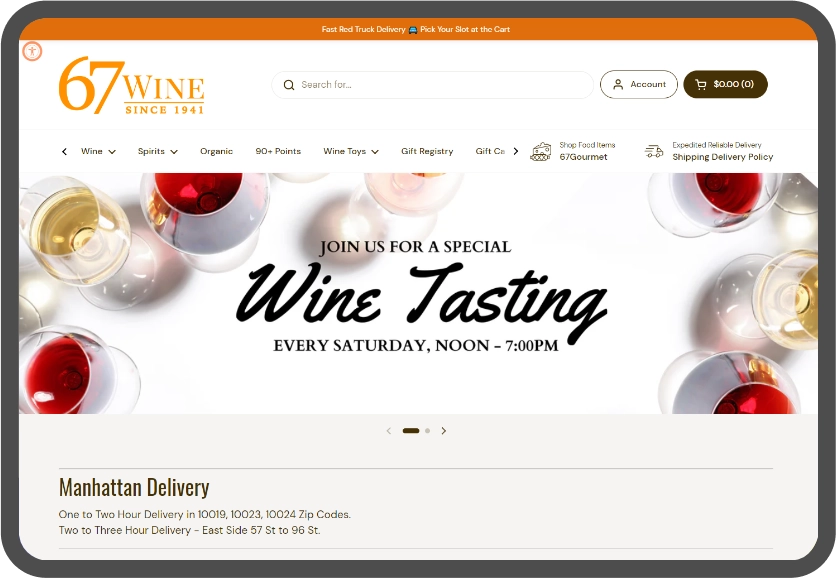
Task: Click the shipping delivery truck icon
Action: [654, 151]
